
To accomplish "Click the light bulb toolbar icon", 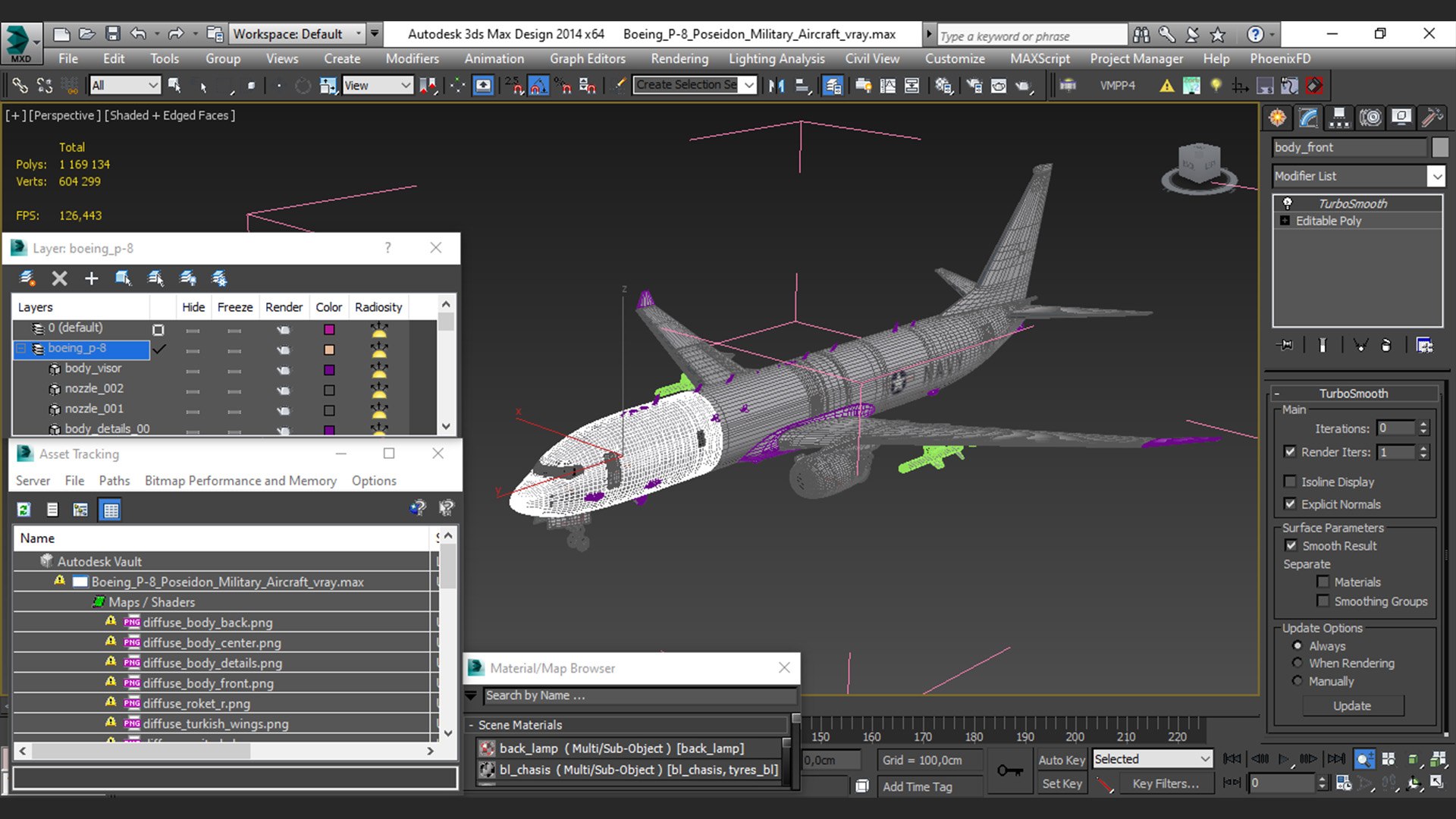I will coord(1216,85).
